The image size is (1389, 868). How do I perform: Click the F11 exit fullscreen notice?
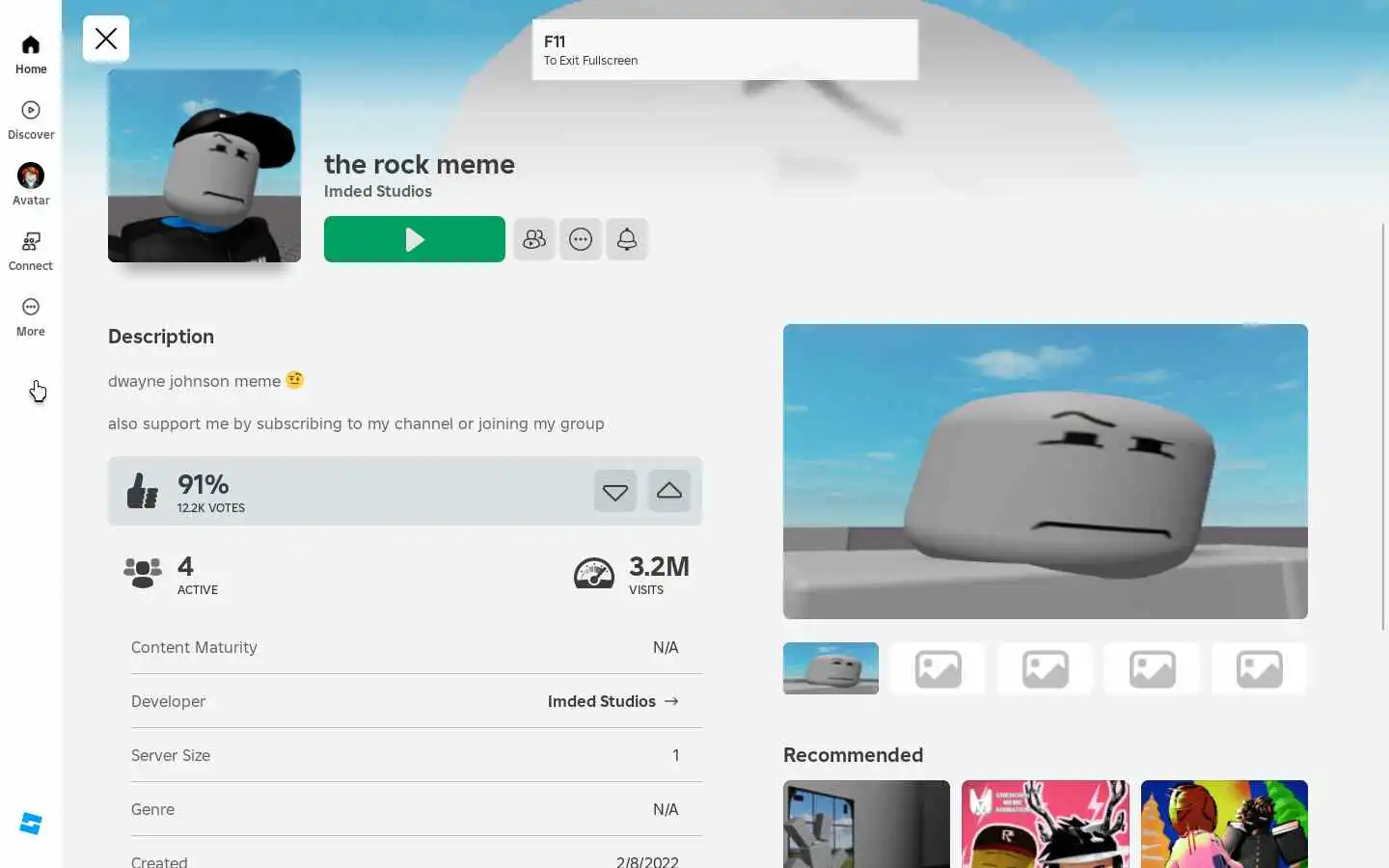click(x=725, y=50)
